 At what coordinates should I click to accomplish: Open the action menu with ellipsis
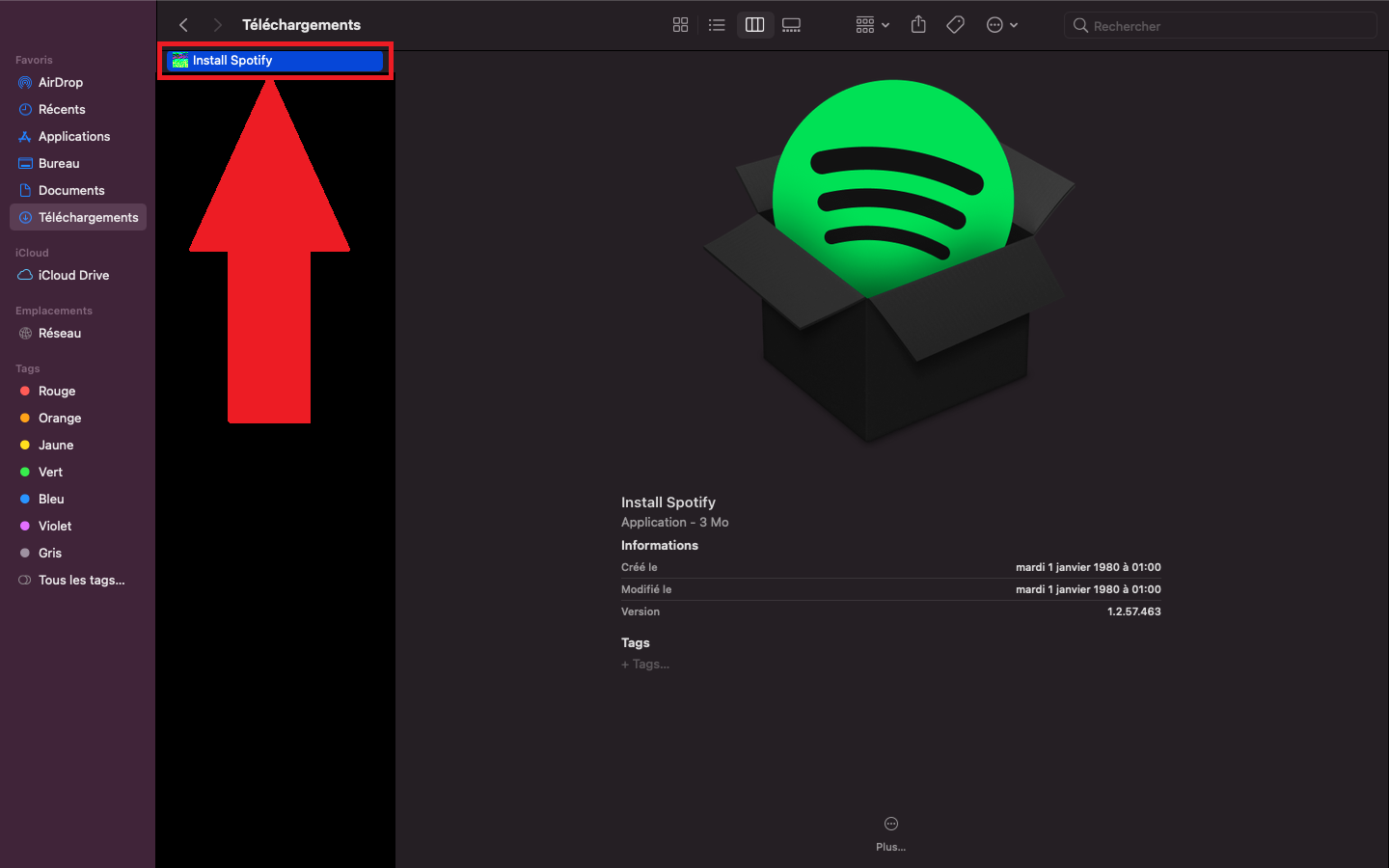1001,25
